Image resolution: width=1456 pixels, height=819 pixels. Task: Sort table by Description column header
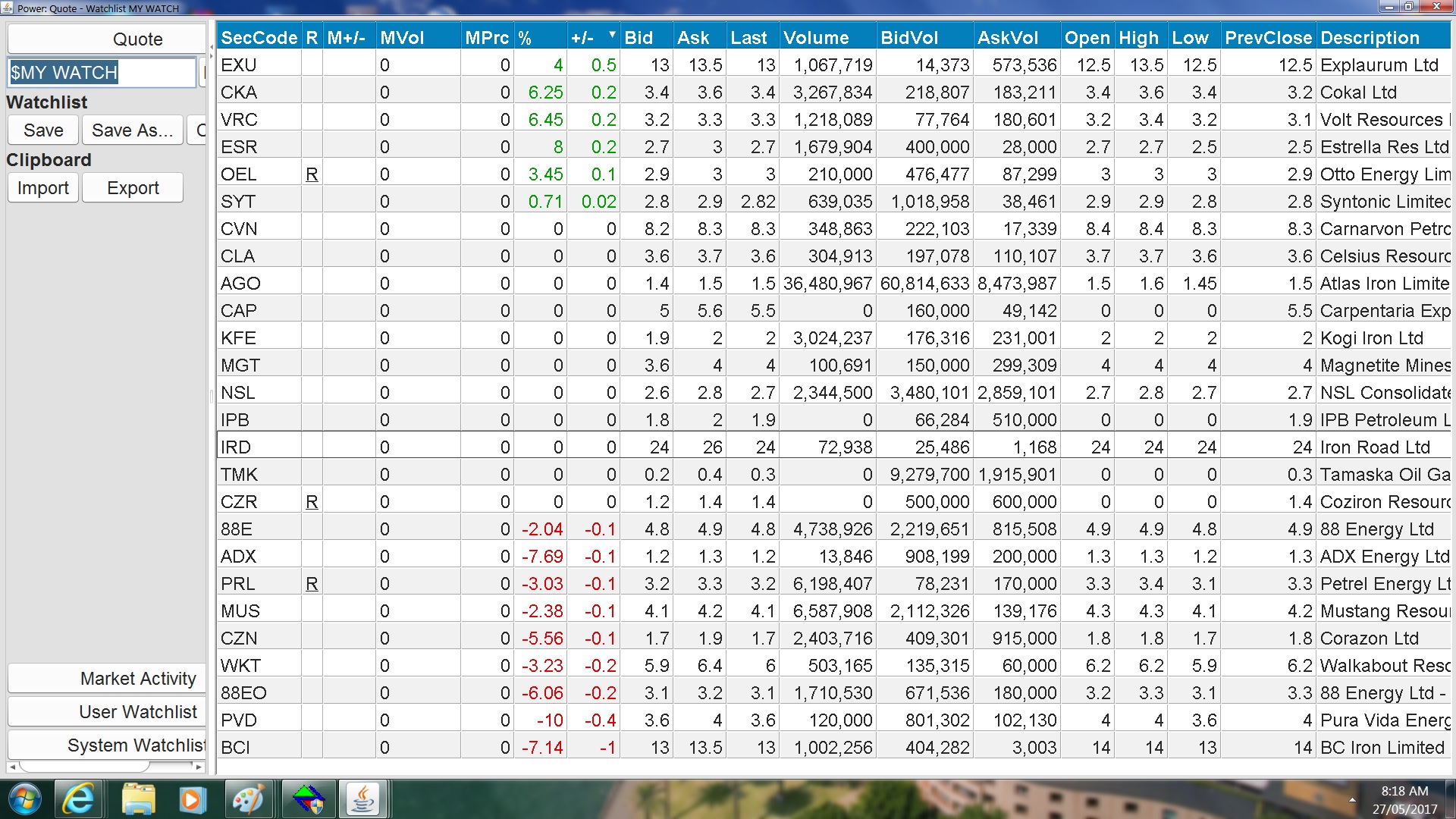pyautogui.click(x=1384, y=38)
